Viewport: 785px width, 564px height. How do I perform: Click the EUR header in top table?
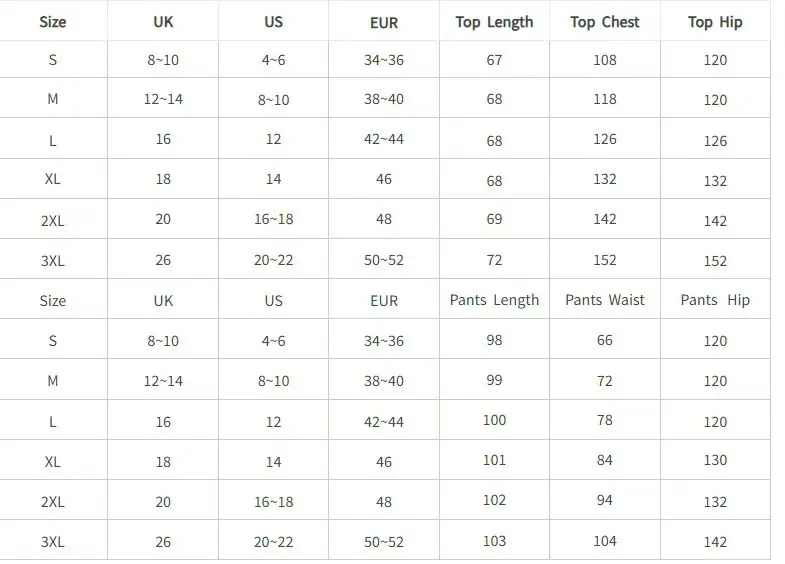[x=384, y=23]
